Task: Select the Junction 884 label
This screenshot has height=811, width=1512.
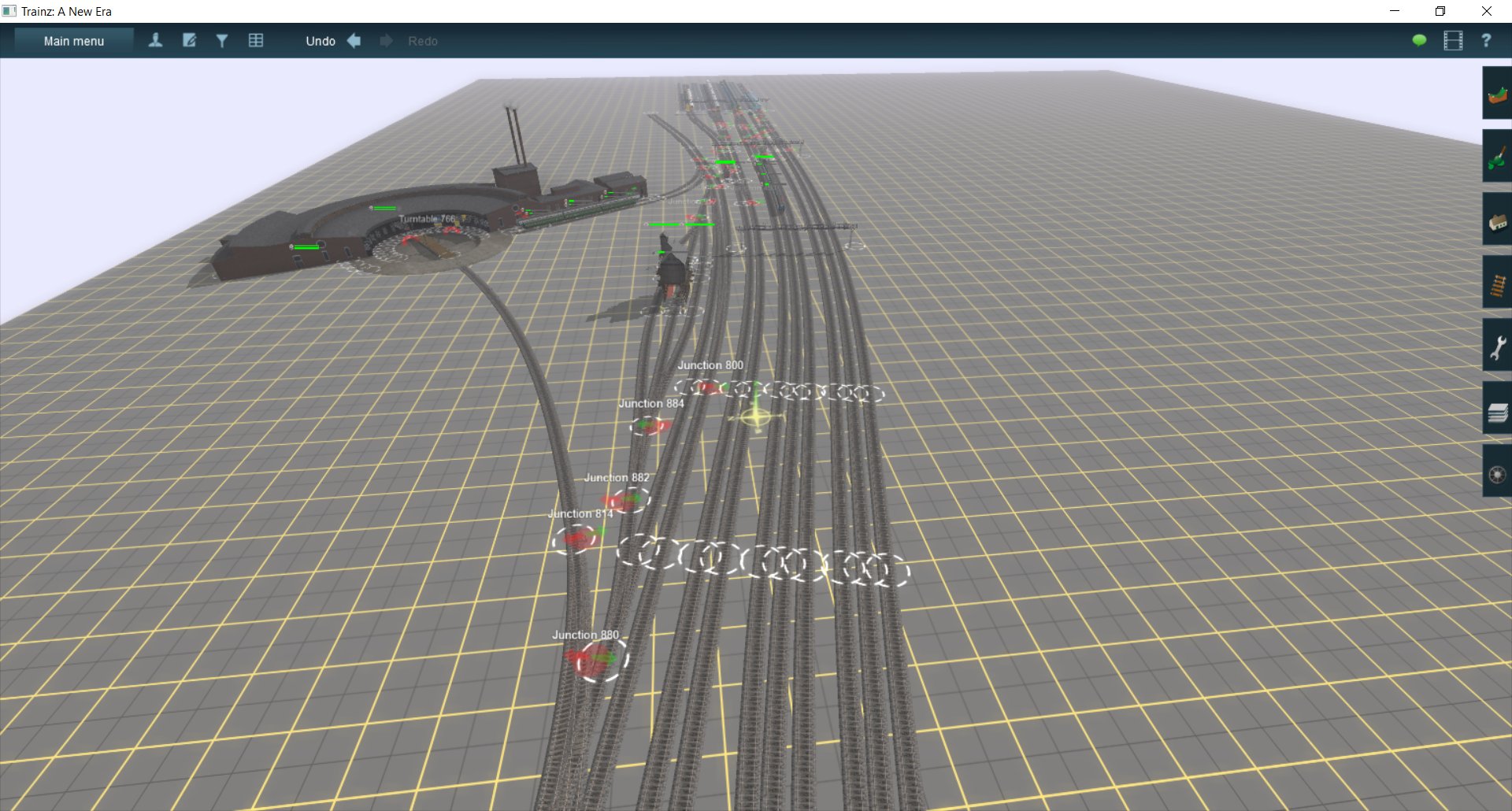Action: [x=651, y=403]
